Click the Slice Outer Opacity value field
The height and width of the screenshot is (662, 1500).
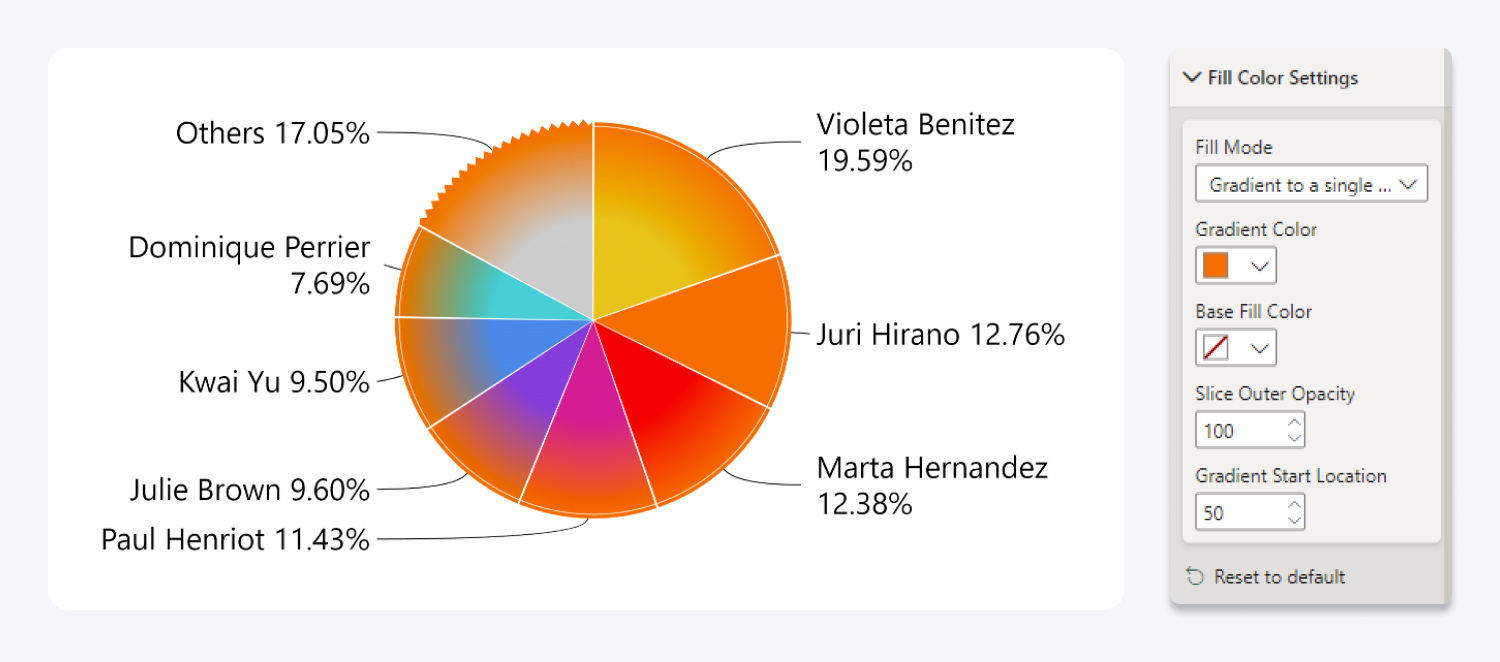click(x=1235, y=429)
